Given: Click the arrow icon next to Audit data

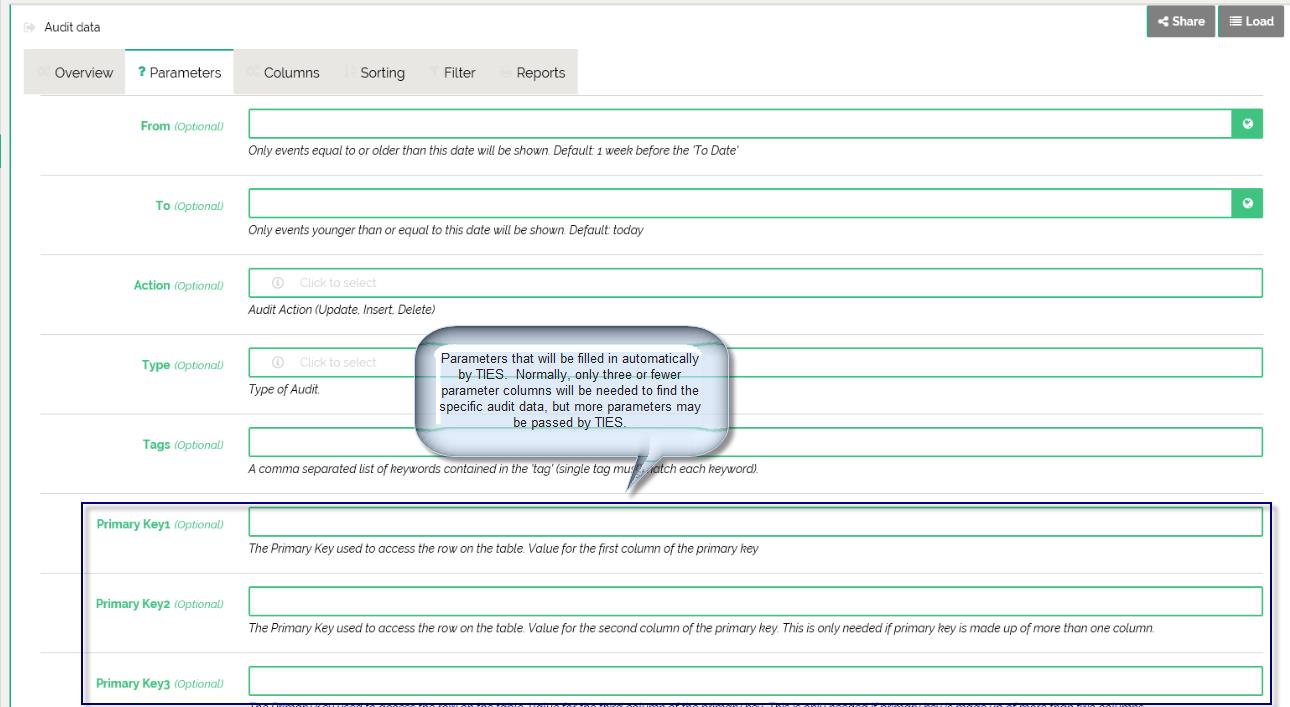Looking at the screenshot, I should (x=30, y=27).
